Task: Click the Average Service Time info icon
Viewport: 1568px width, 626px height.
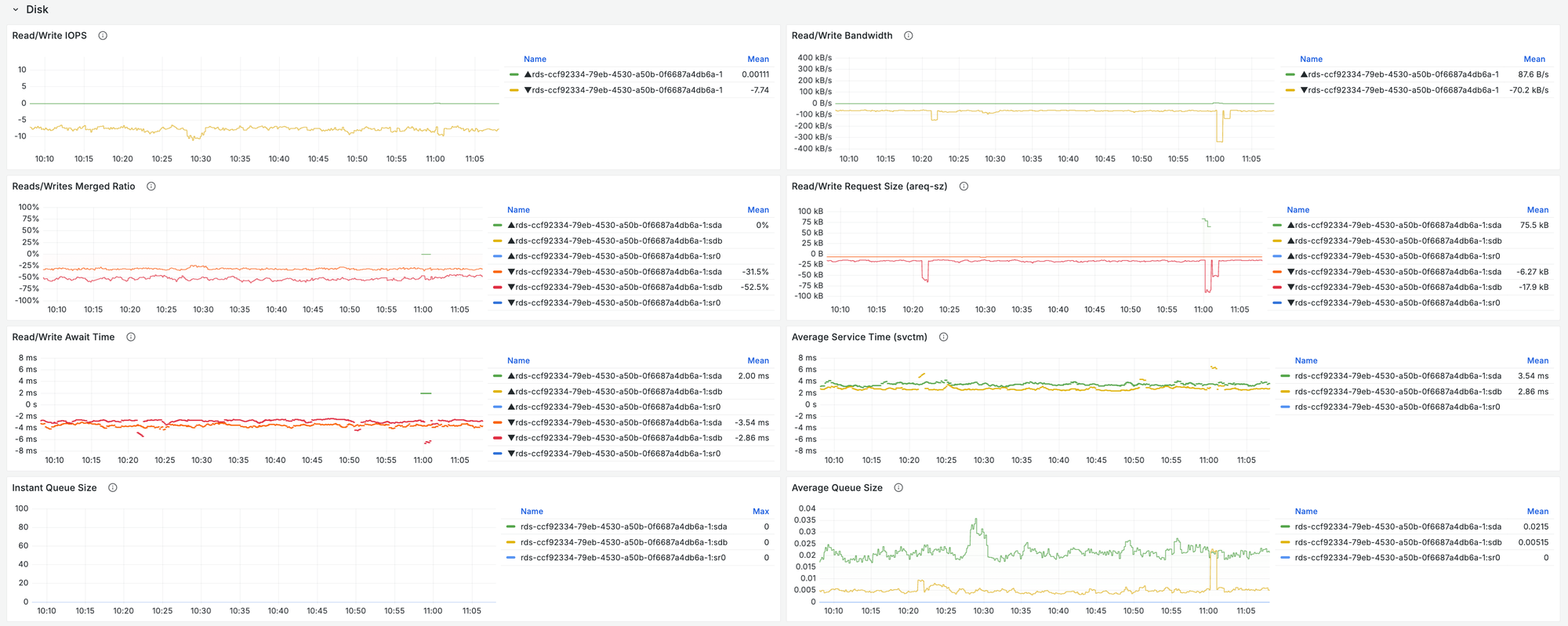Action: click(x=943, y=337)
